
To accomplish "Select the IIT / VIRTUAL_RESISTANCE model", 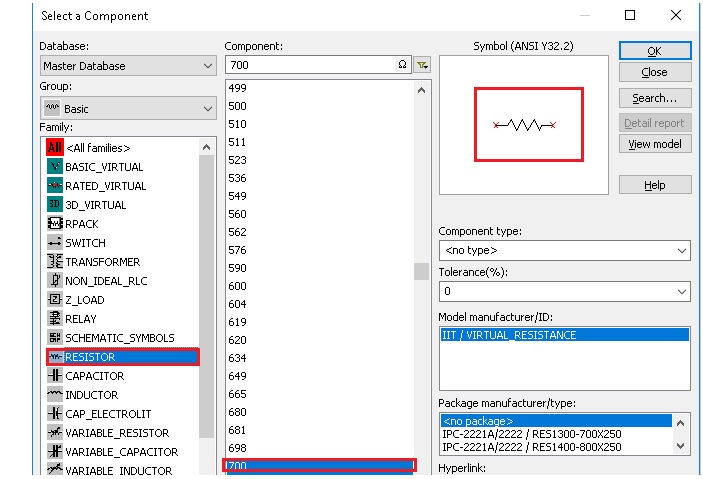I will (x=564, y=335).
